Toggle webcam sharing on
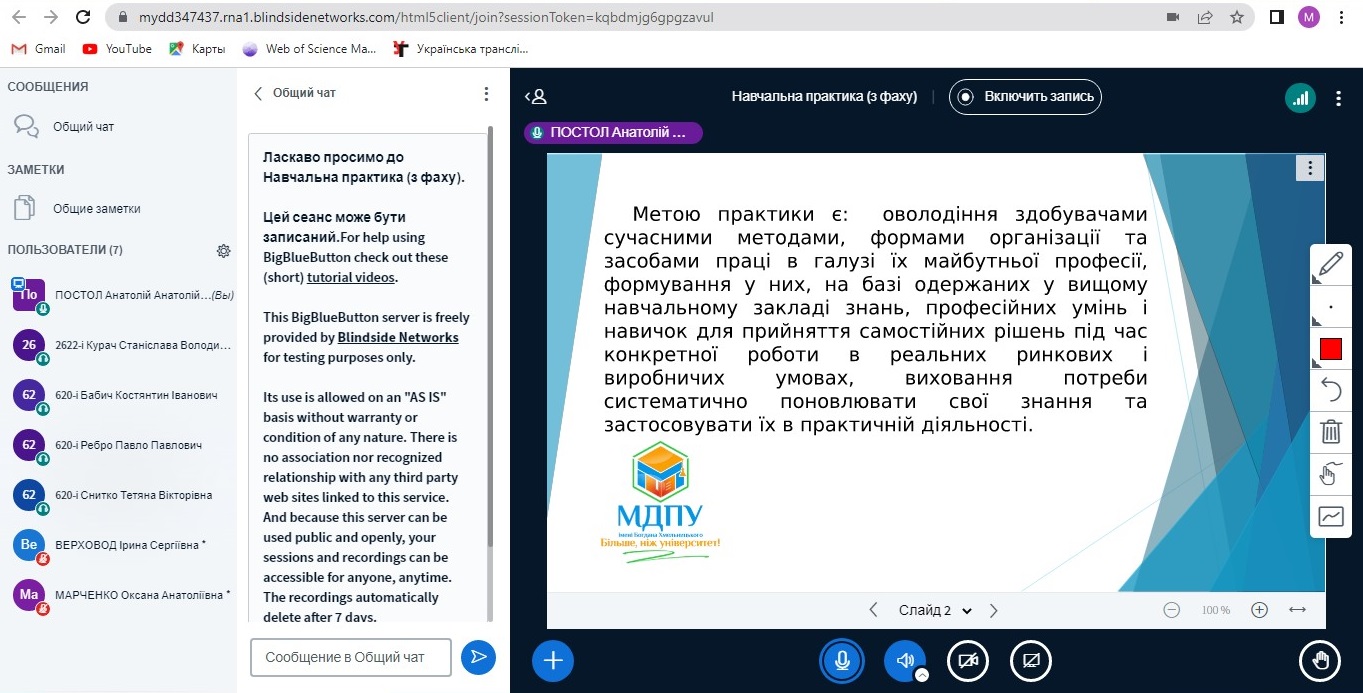 pyautogui.click(x=967, y=660)
